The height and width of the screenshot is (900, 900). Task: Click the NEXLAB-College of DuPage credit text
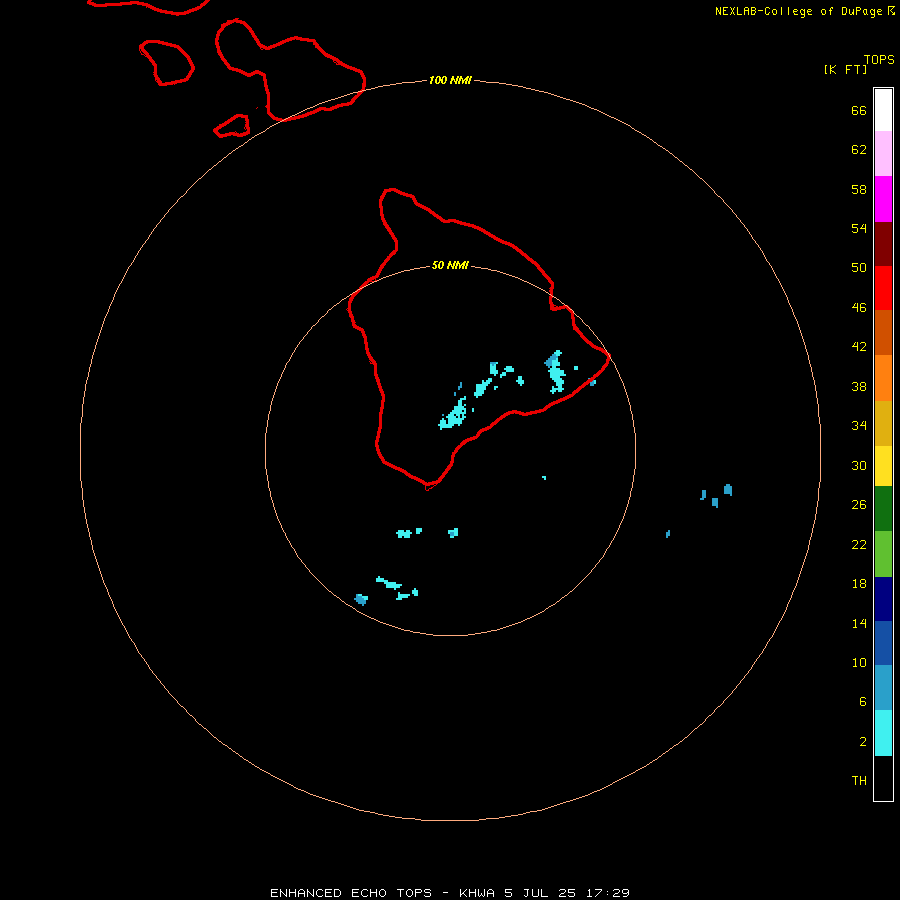click(x=798, y=11)
